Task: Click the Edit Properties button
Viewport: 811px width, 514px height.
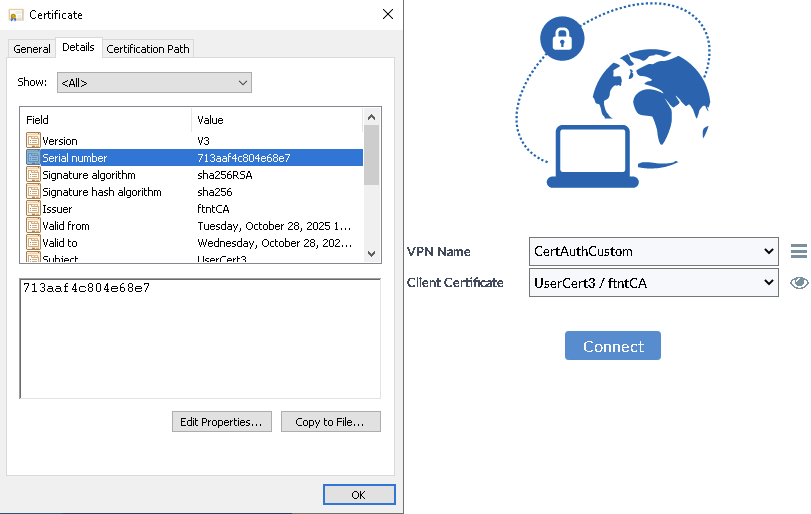Action: click(x=221, y=422)
